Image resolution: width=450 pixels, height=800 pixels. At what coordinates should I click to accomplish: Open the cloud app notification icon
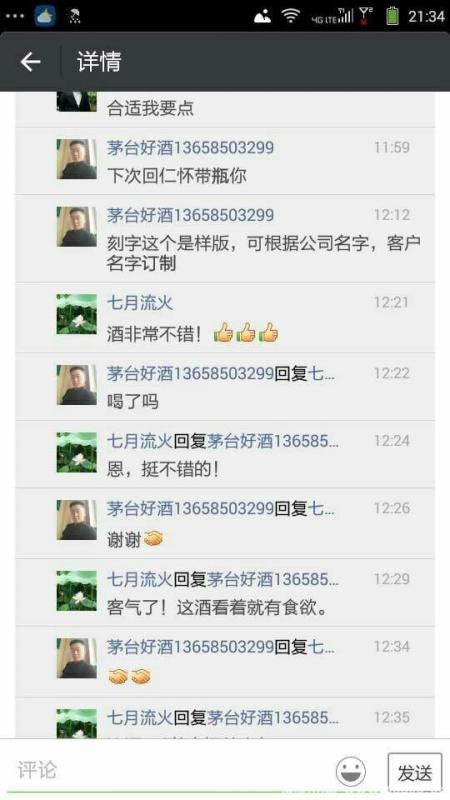45,15
